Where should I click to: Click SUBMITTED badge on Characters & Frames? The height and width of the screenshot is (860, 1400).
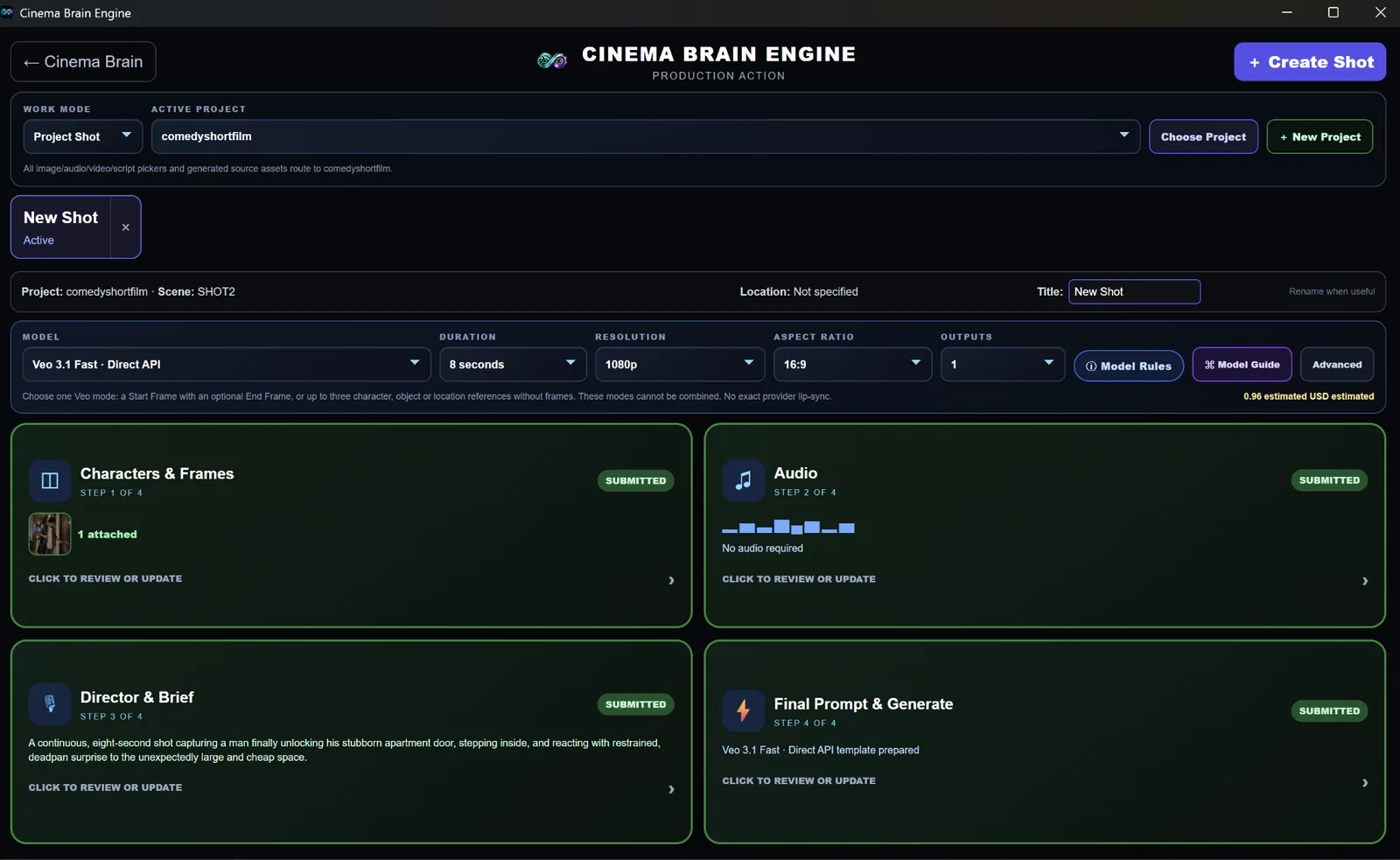click(635, 480)
